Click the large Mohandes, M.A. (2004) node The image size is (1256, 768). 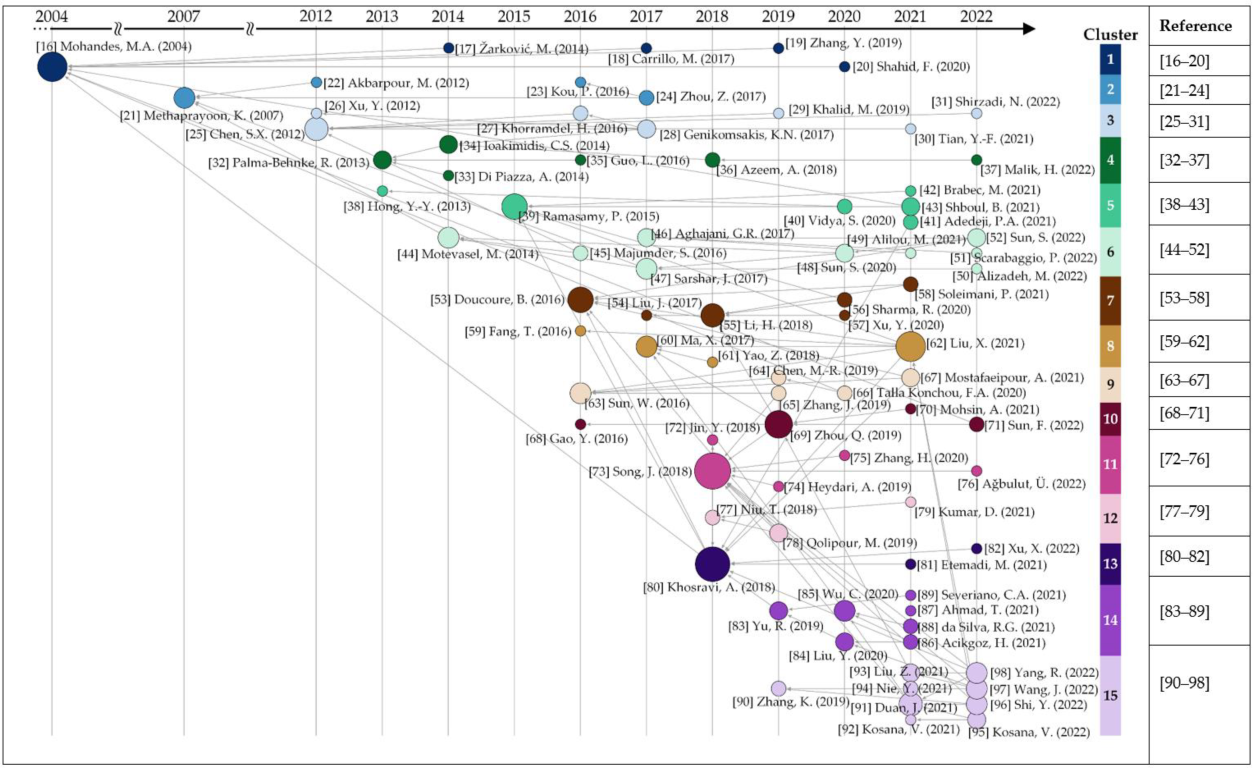click(52, 67)
